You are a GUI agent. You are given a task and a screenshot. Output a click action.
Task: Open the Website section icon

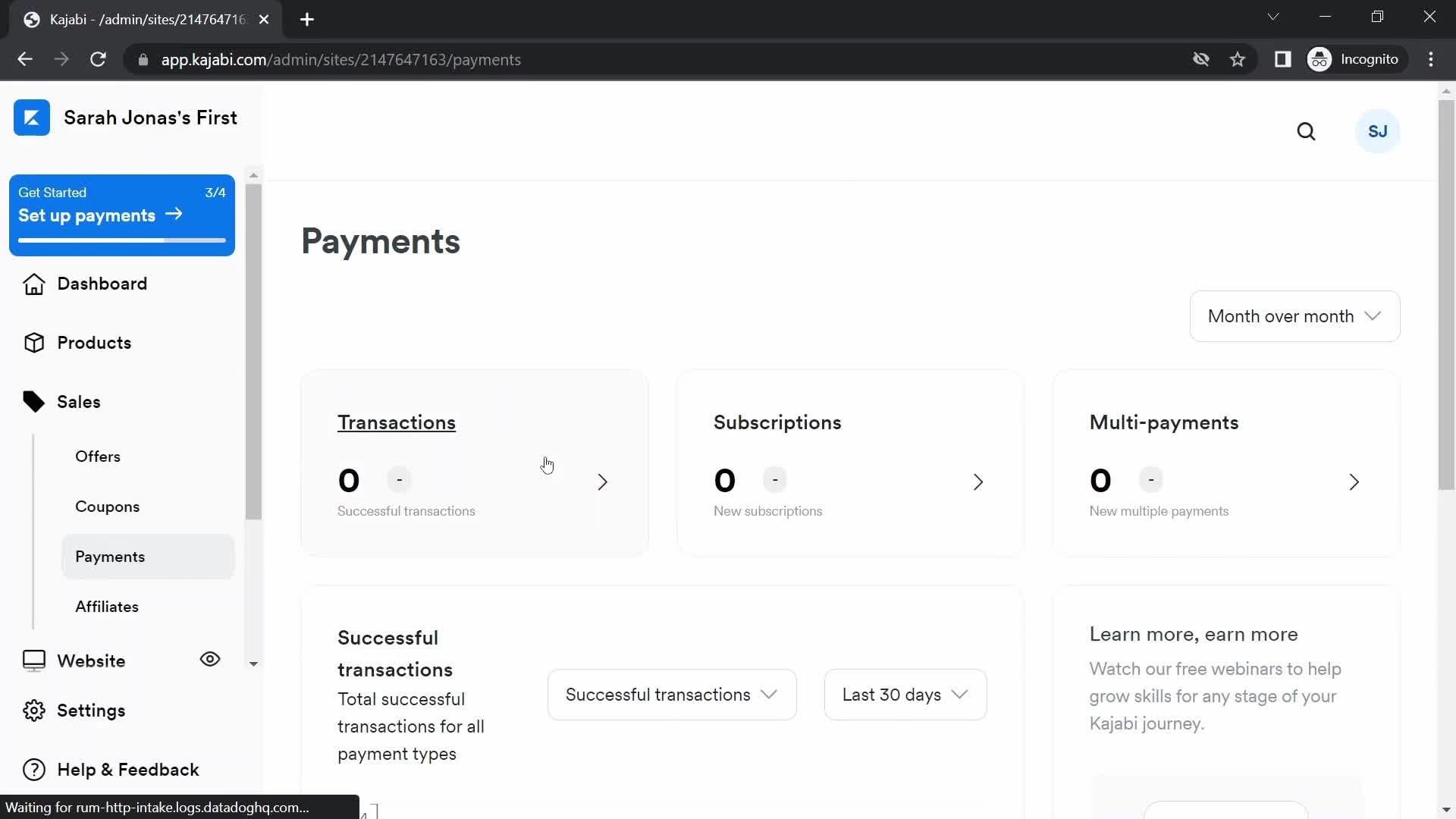click(34, 659)
